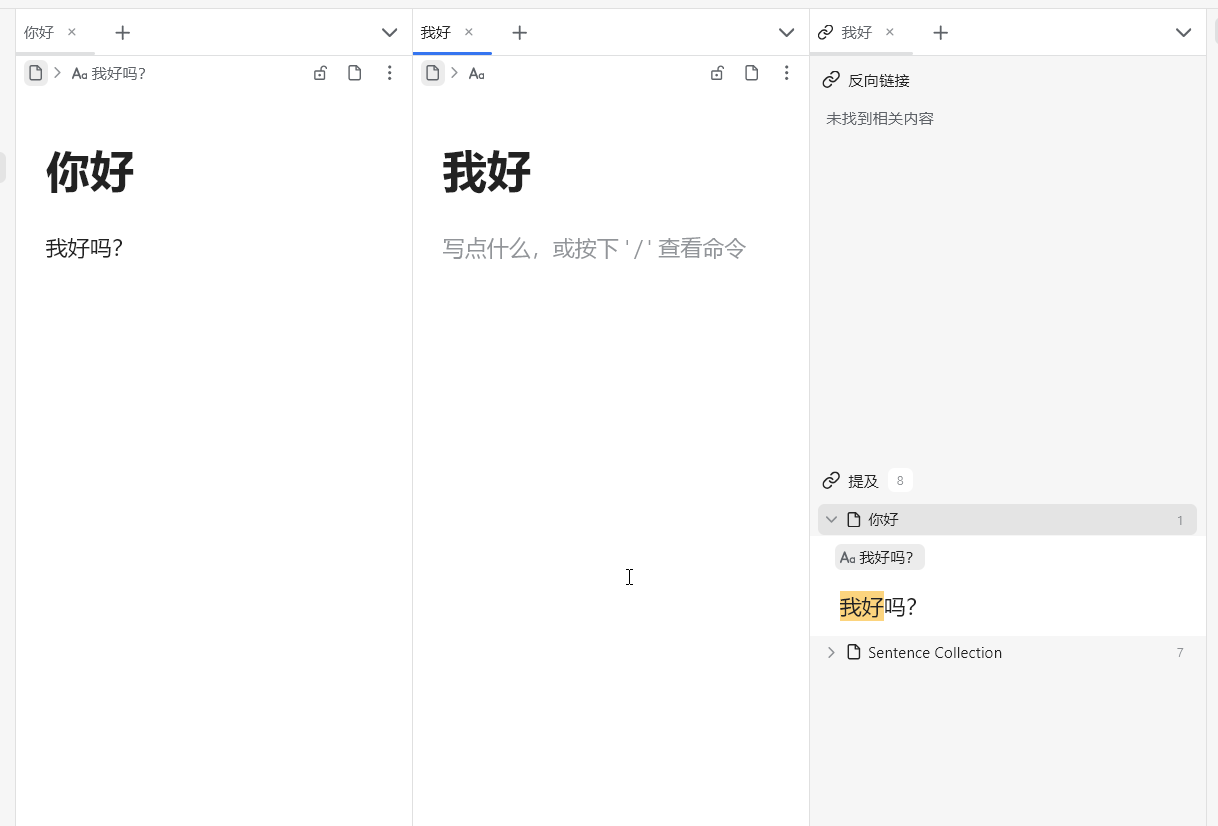
Task: Open more options menu in 我好 pane
Action: (787, 73)
